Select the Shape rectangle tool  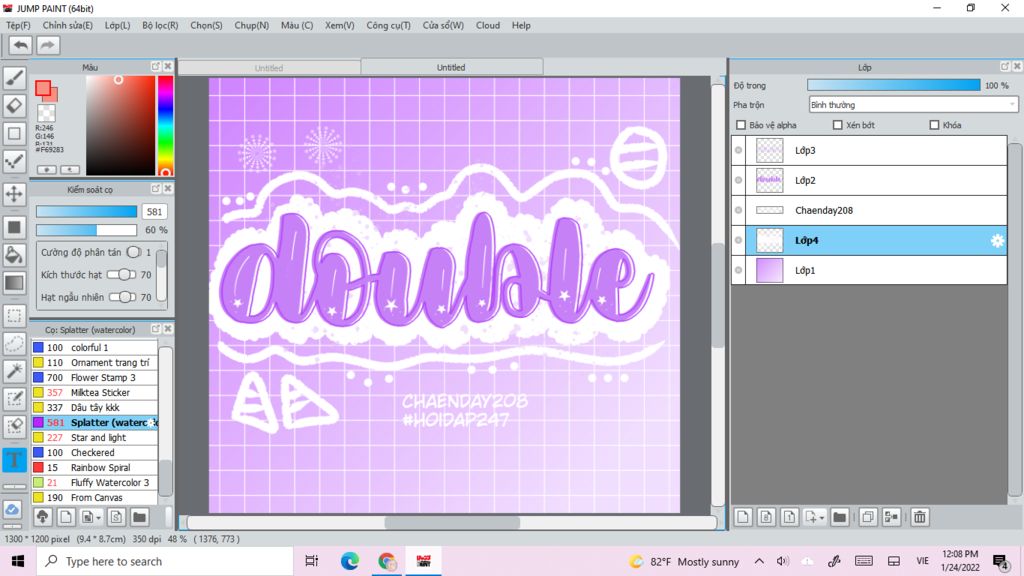(x=14, y=133)
